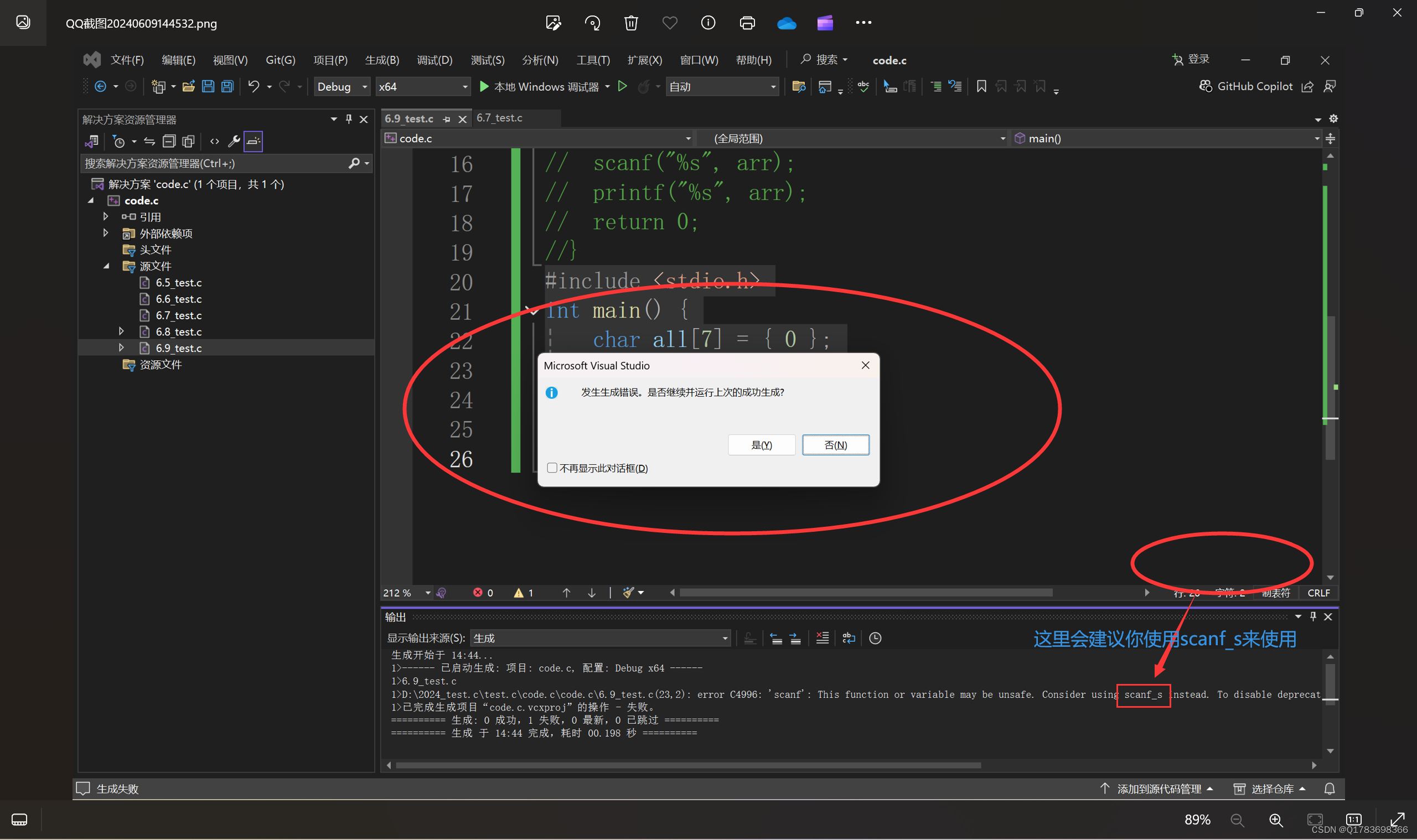Screen dimensions: 1417x840
Task: Open the 显示输出来源 生成 dropdown
Action: pos(600,638)
